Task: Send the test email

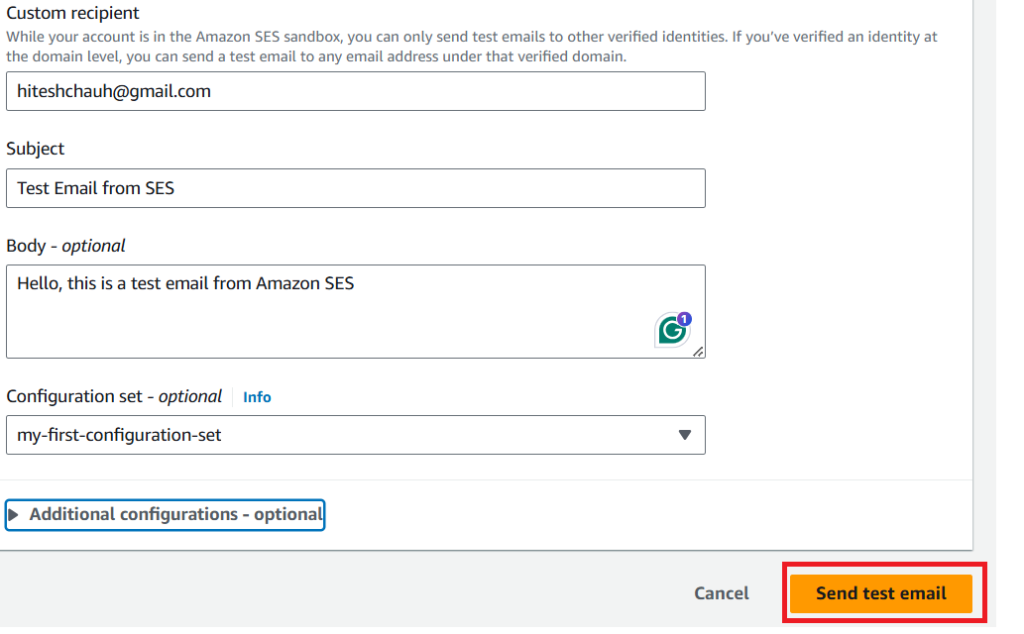Action: [x=880, y=593]
